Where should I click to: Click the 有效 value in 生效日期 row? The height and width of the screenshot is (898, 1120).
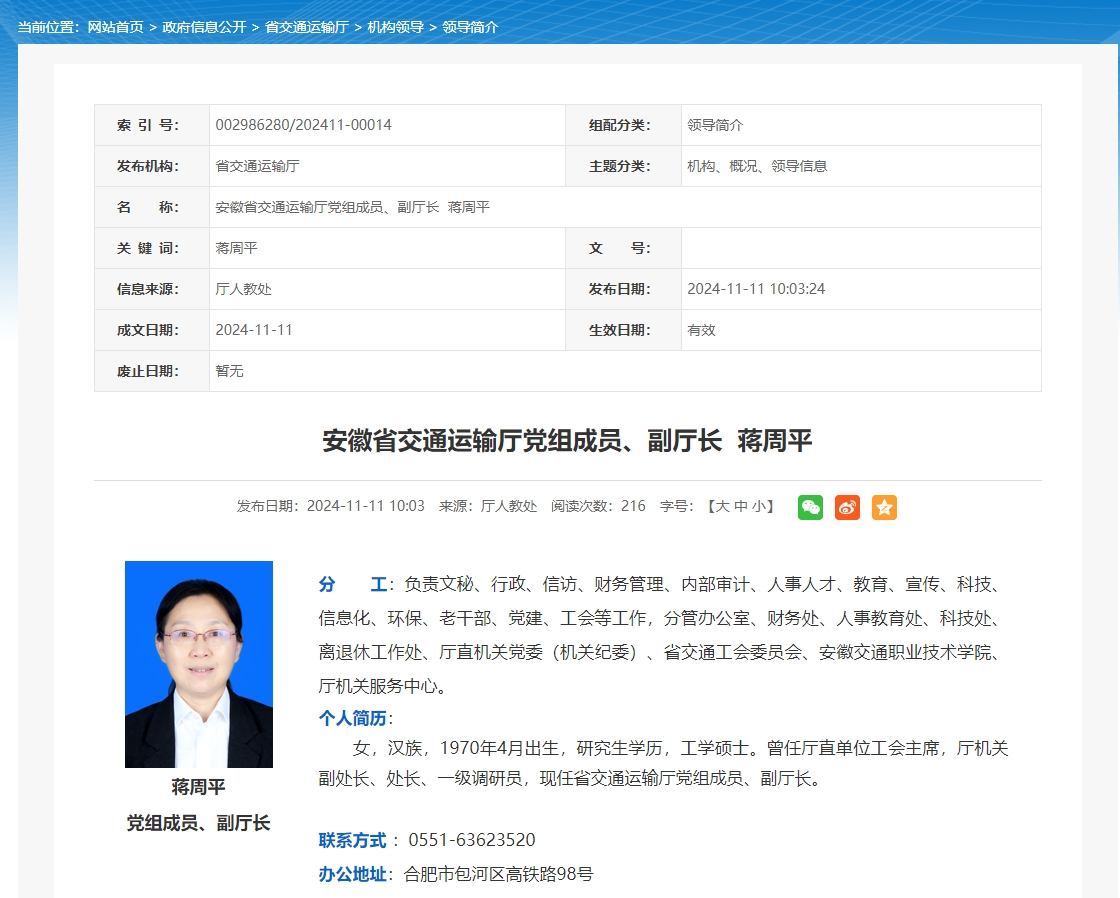point(701,330)
